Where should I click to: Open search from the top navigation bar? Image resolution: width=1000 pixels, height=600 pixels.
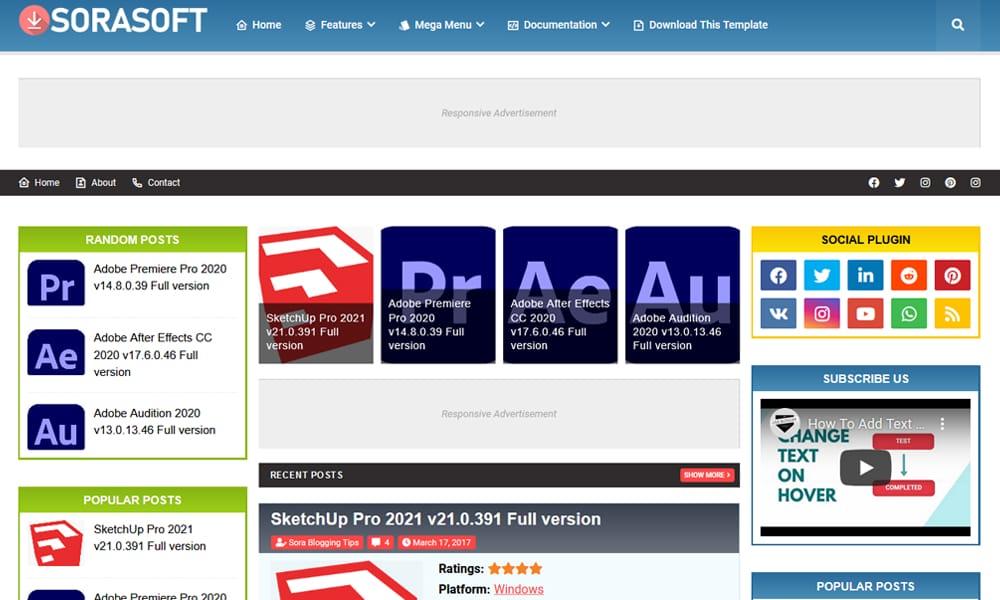(x=957, y=25)
